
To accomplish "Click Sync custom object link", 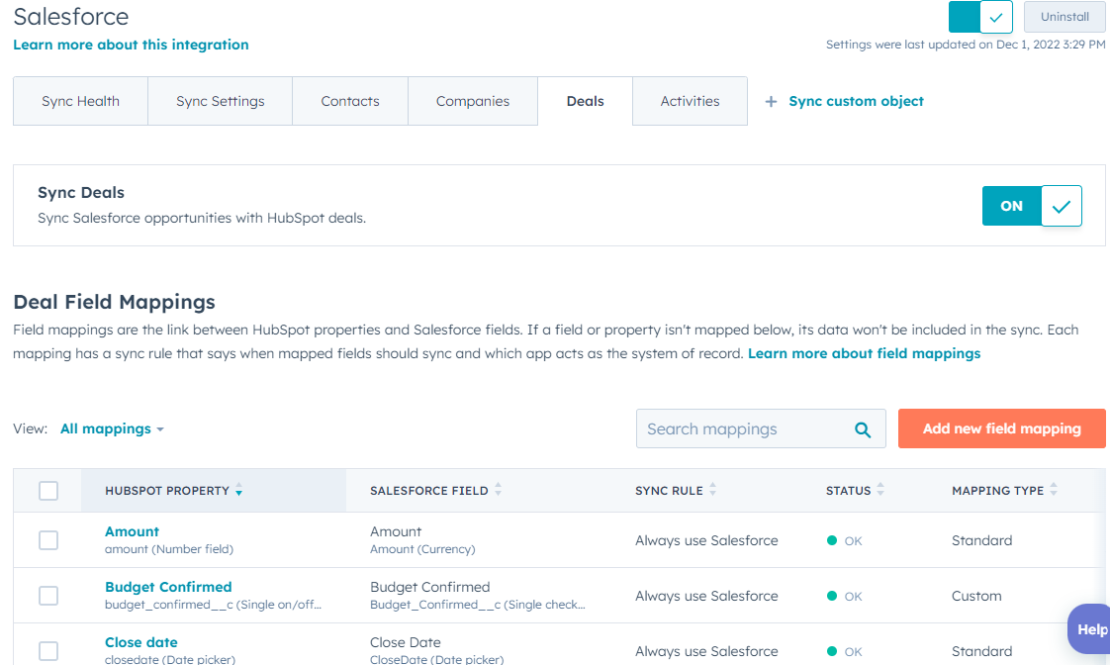I will [856, 101].
